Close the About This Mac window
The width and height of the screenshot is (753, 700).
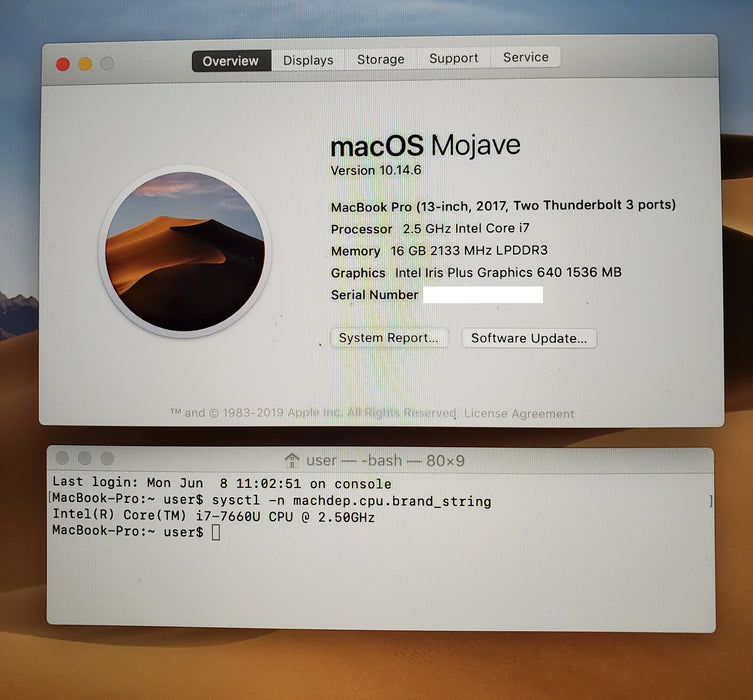click(x=63, y=64)
